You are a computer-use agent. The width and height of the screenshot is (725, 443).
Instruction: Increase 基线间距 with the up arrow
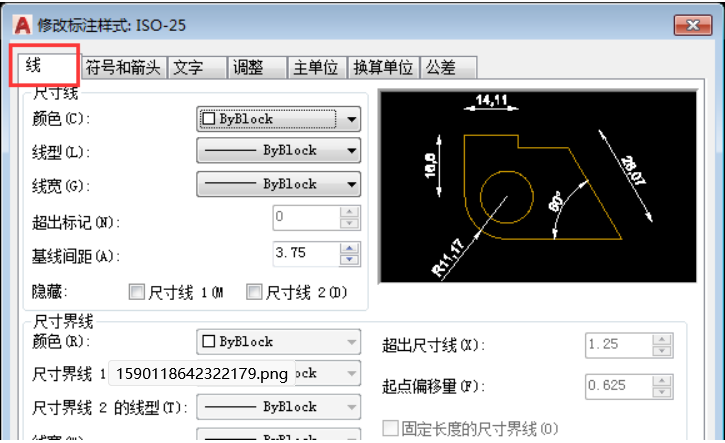(x=349, y=248)
